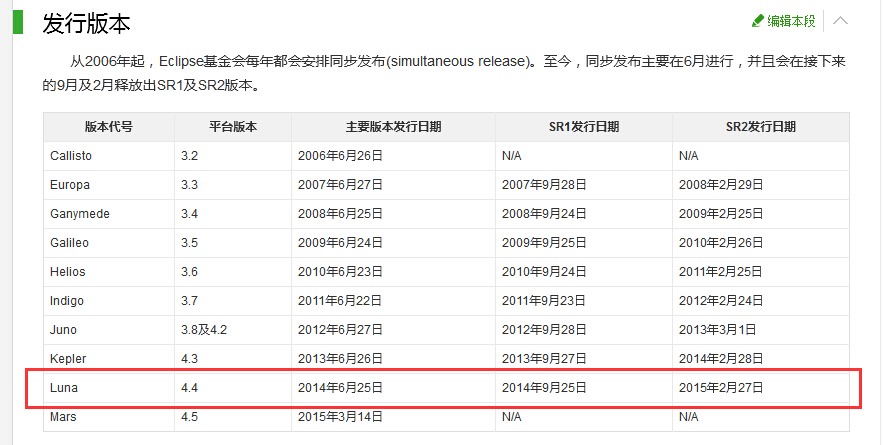
Task: Select the Europa version name cell
Action: click(70, 185)
